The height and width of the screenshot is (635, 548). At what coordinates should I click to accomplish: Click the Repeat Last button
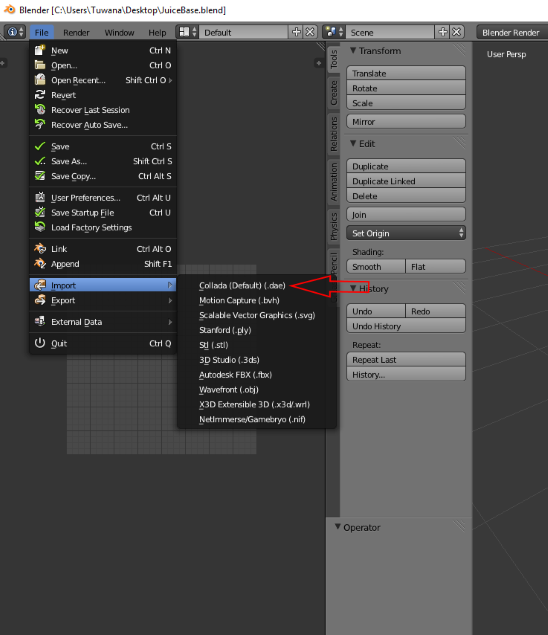[x=406, y=360]
